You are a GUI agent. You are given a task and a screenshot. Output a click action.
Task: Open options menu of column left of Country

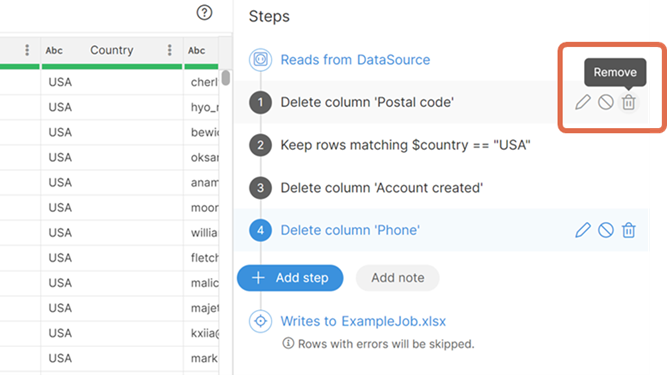pyautogui.click(x=27, y=50)
